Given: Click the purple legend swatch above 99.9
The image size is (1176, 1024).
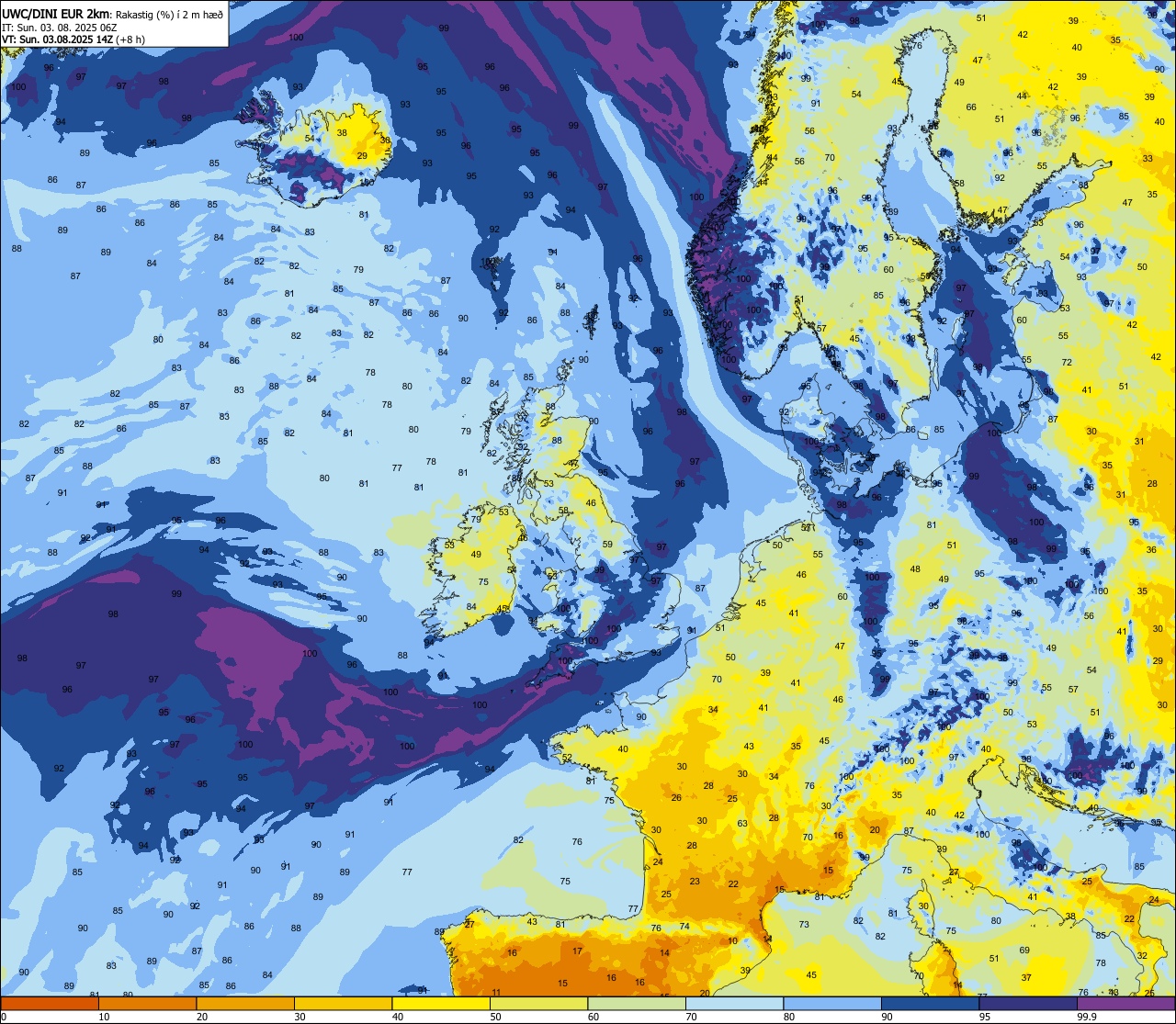Looking at the screenshot, I should (x=1125, y=1003).
